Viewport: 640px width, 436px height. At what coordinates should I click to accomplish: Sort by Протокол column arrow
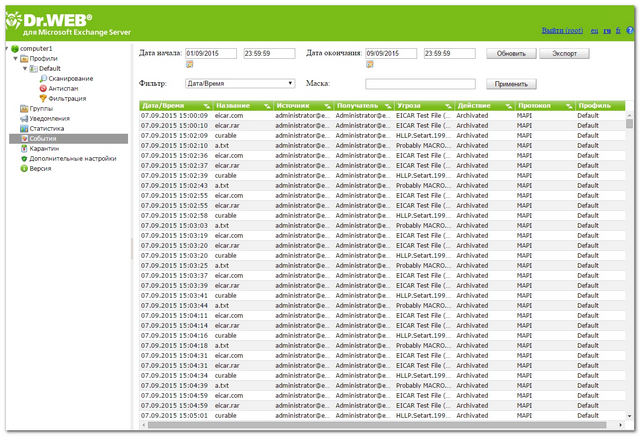click(569, 106)
